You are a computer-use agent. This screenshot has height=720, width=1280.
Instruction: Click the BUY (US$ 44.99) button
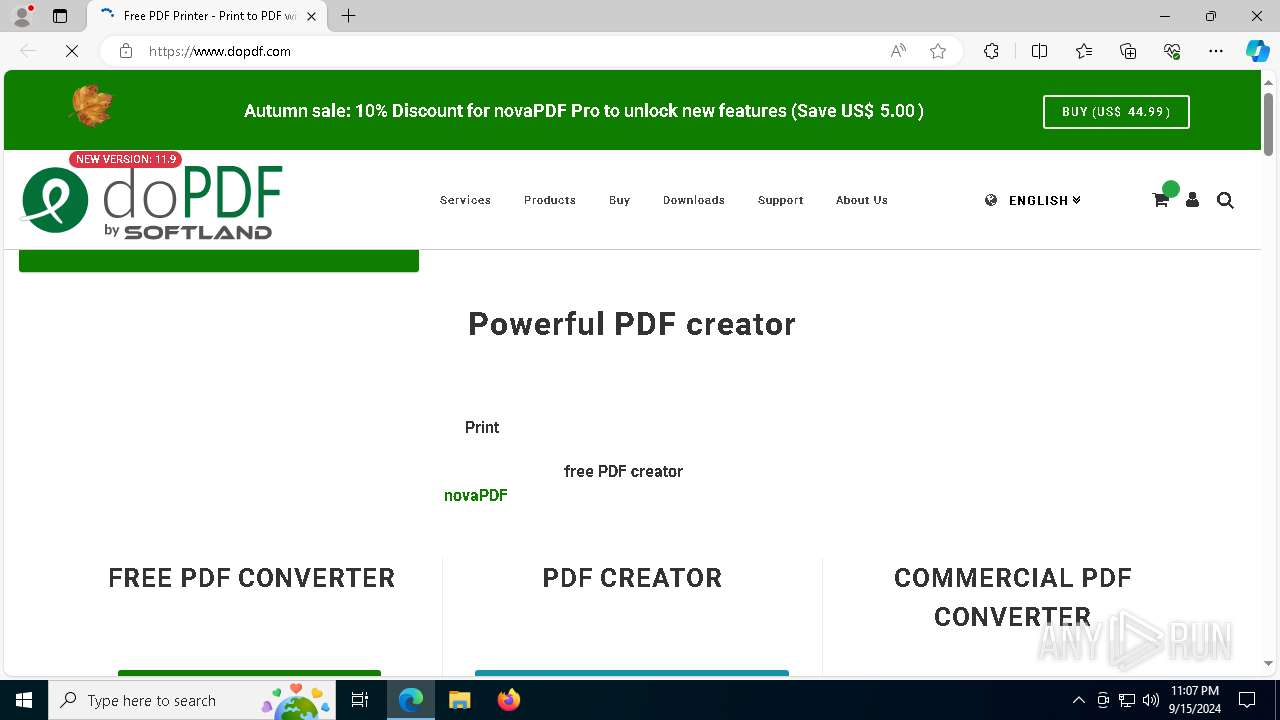1116,112
